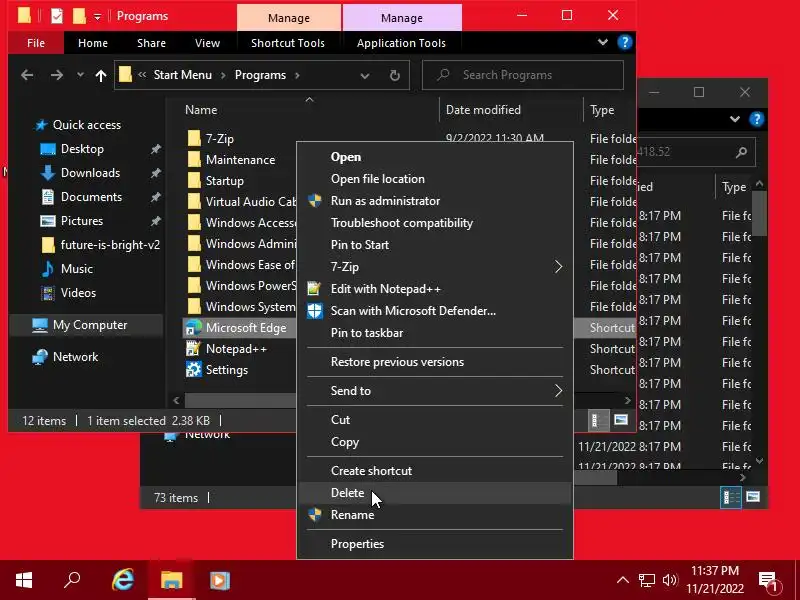Screen dimensions: 800x600
Task: Select Troubleshoot compatibility
Action: point(434,223)
